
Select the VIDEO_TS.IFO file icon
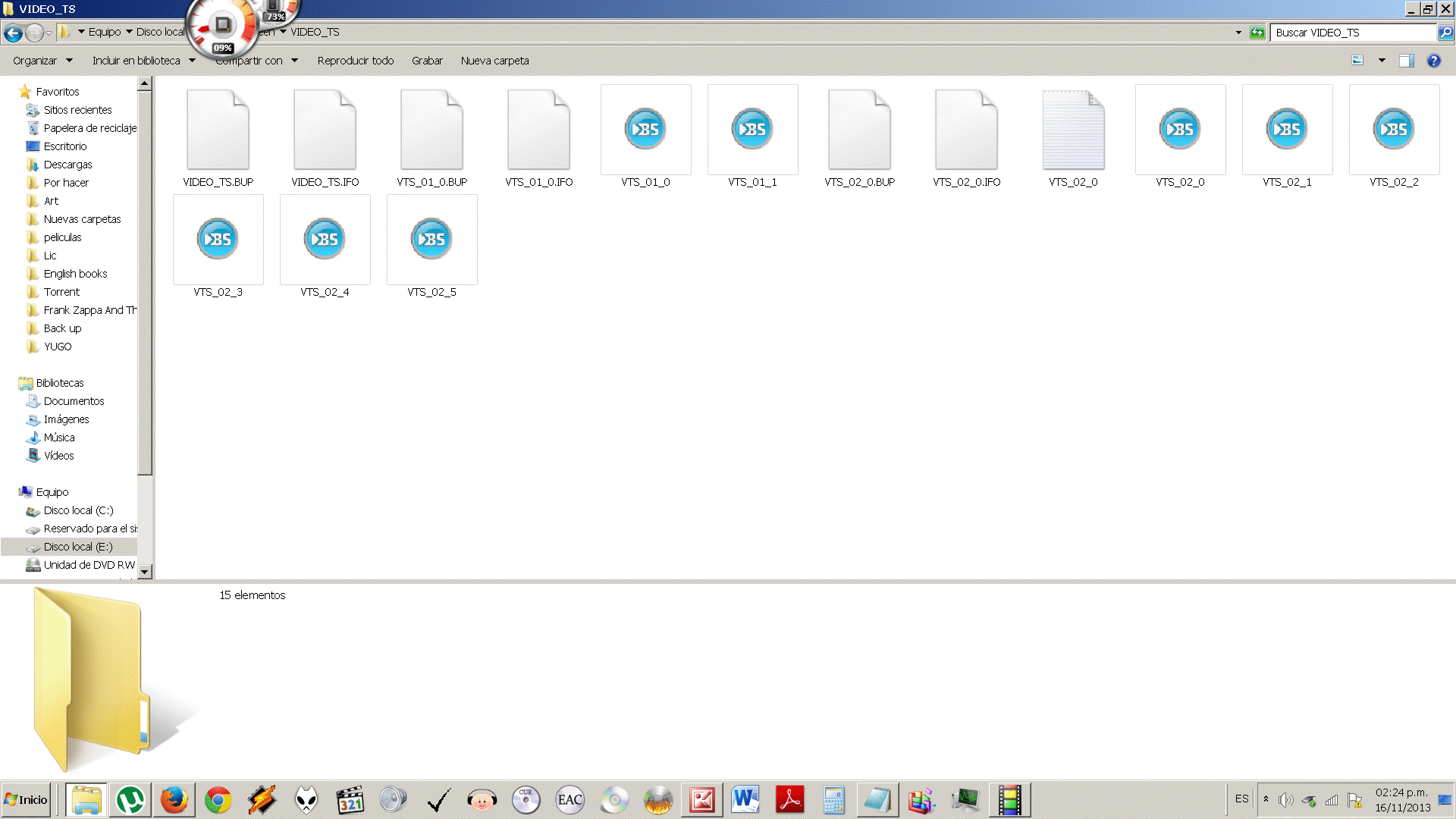click(325, 130)
